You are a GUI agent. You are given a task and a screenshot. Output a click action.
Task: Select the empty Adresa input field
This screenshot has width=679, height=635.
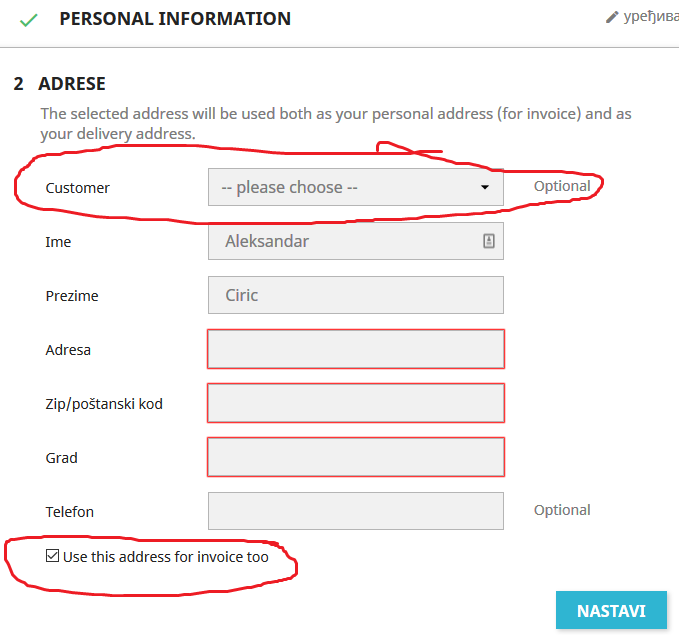tap(355, 349)
